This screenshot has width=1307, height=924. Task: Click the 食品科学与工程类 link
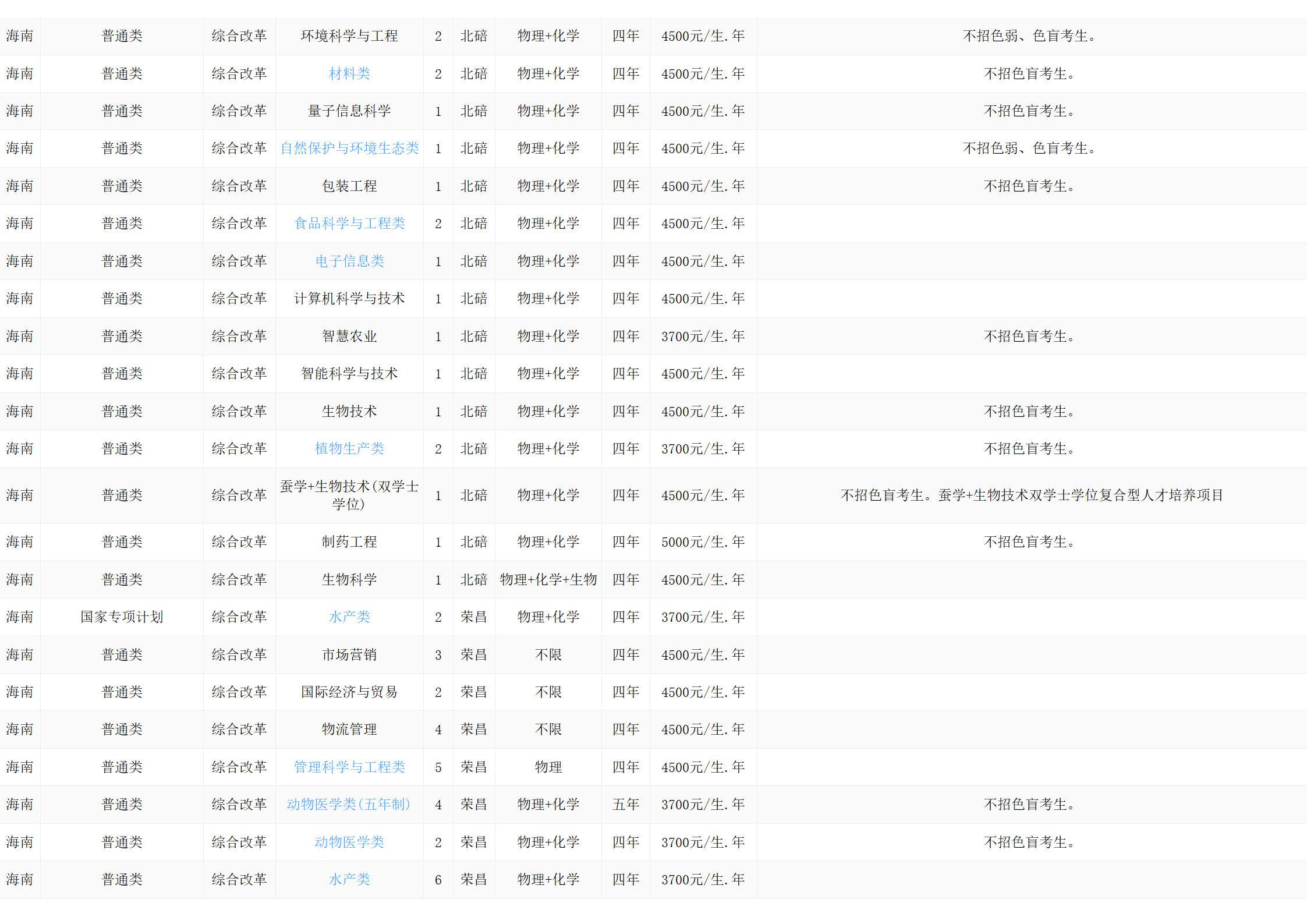click(349, 224)
